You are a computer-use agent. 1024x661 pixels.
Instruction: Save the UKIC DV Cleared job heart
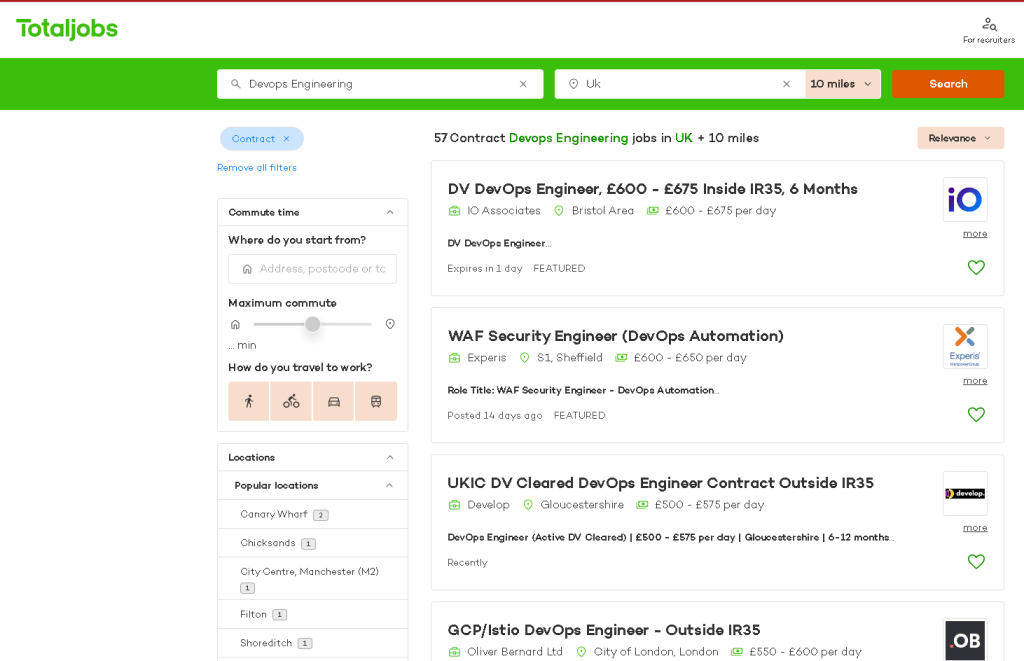976,562
